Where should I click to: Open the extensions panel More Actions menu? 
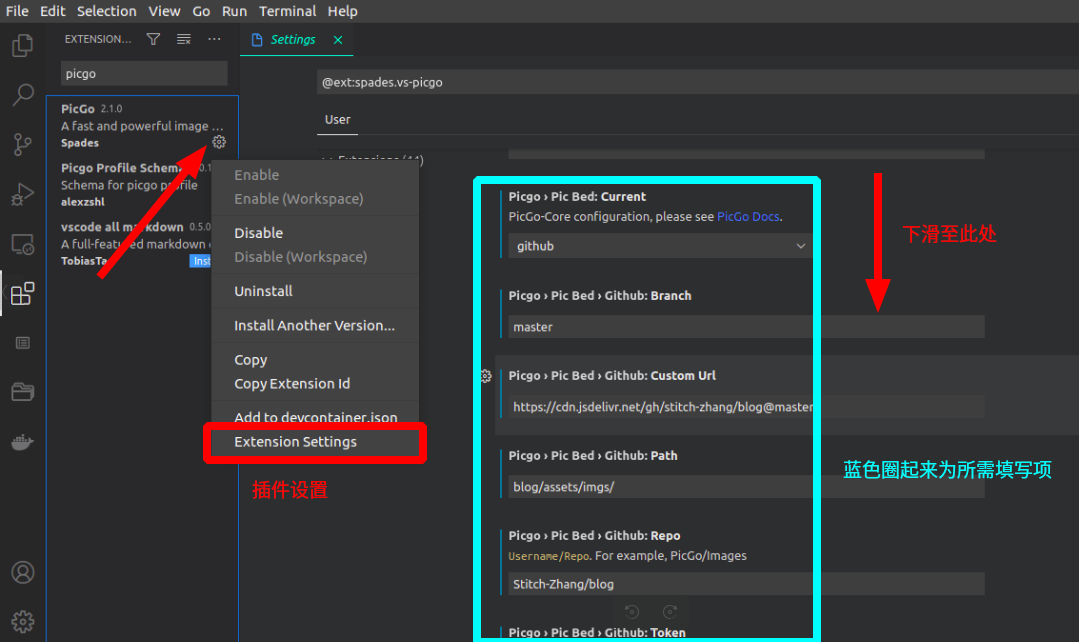pos(214,38)
